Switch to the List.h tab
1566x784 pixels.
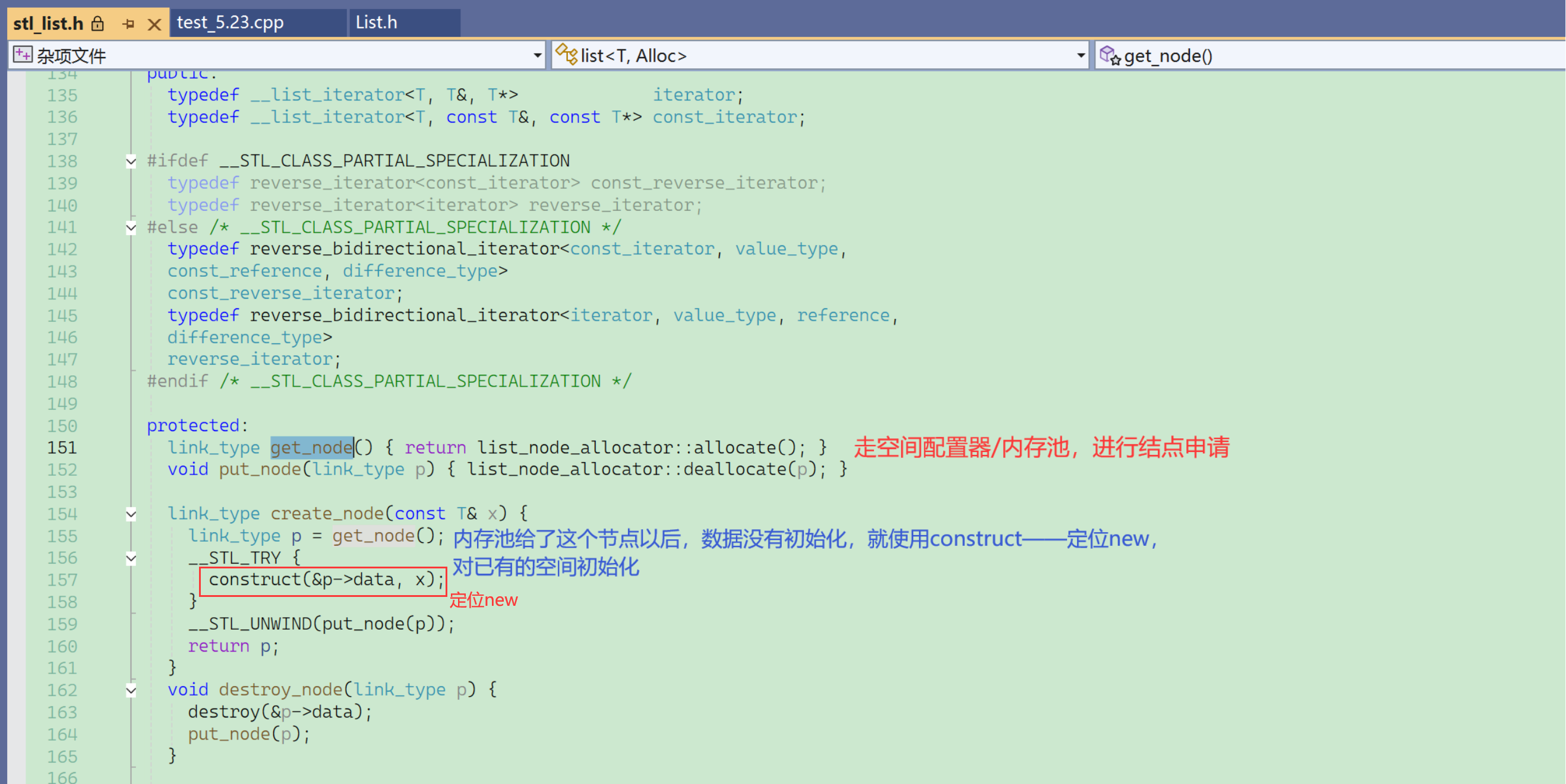click(x=376, y=23)
